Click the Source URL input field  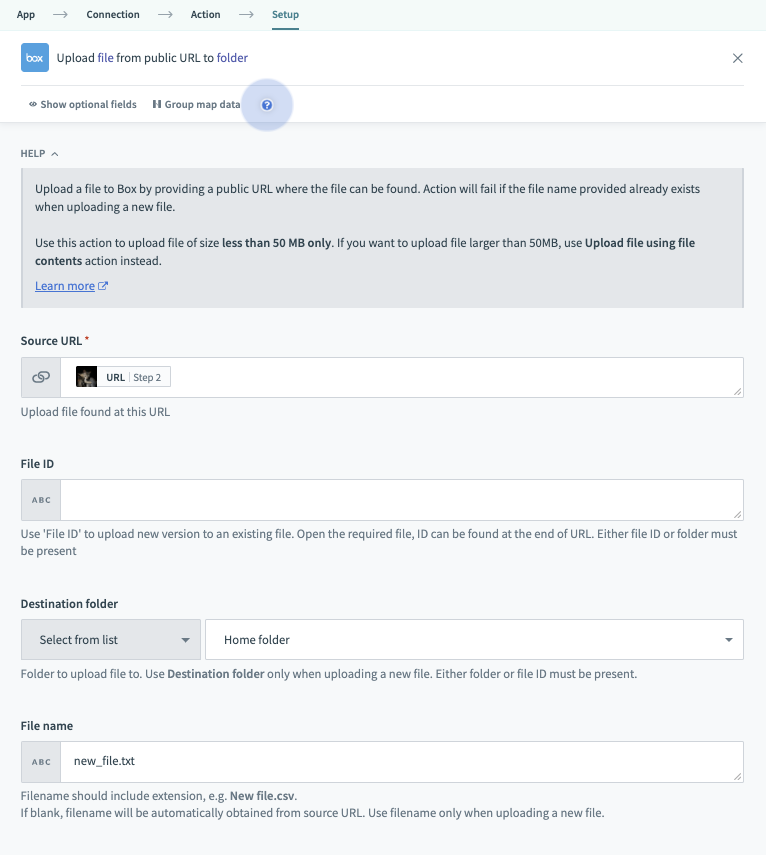[450, 377]
